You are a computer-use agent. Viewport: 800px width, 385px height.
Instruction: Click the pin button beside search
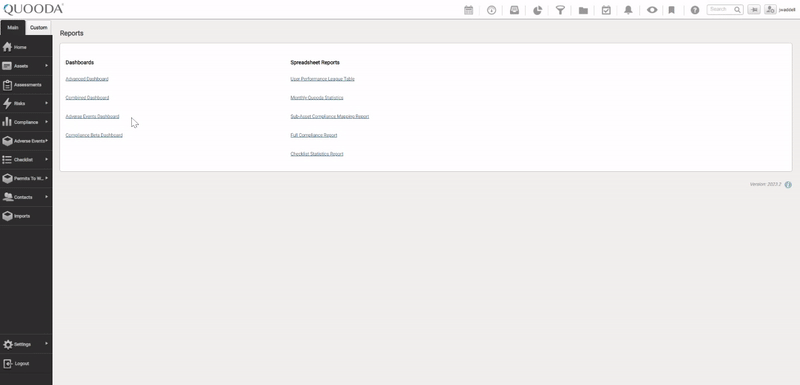pos(754,10)
